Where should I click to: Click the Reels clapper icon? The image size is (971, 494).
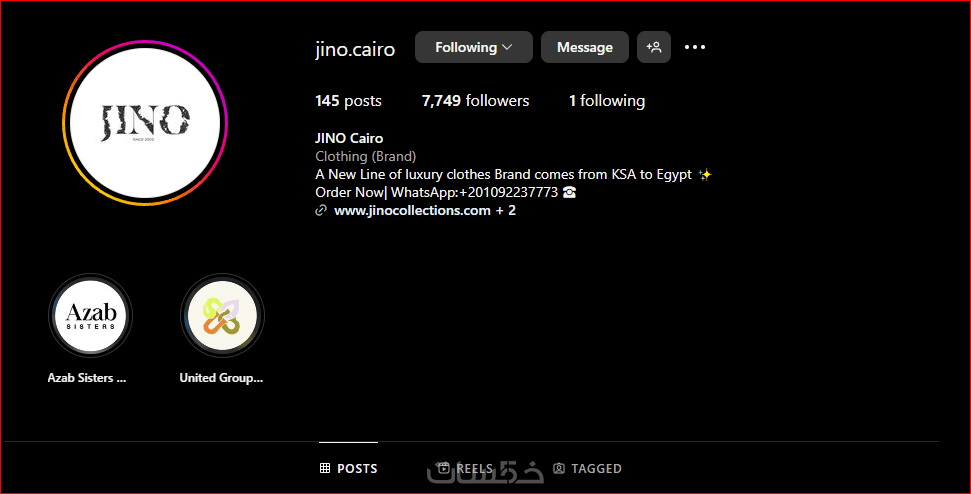443,468
